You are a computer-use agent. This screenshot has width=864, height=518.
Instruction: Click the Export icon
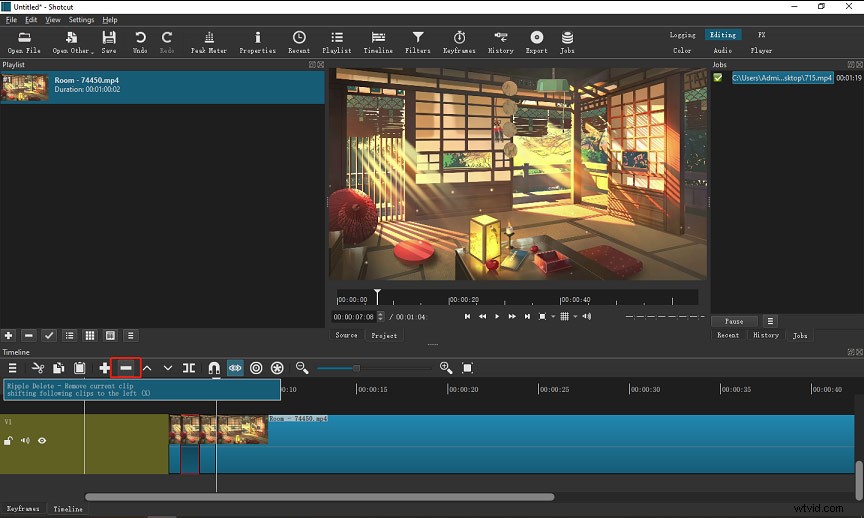[536, 42]
